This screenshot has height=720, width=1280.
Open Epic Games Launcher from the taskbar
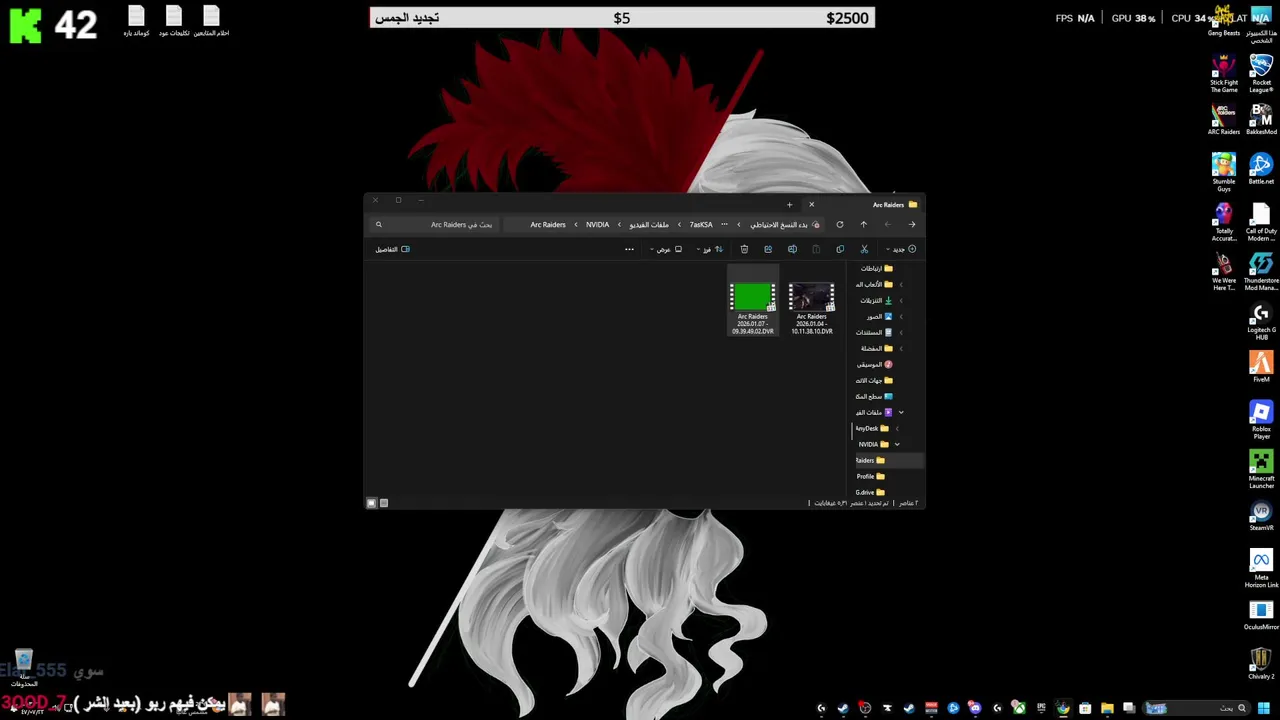click(1041, 708)
